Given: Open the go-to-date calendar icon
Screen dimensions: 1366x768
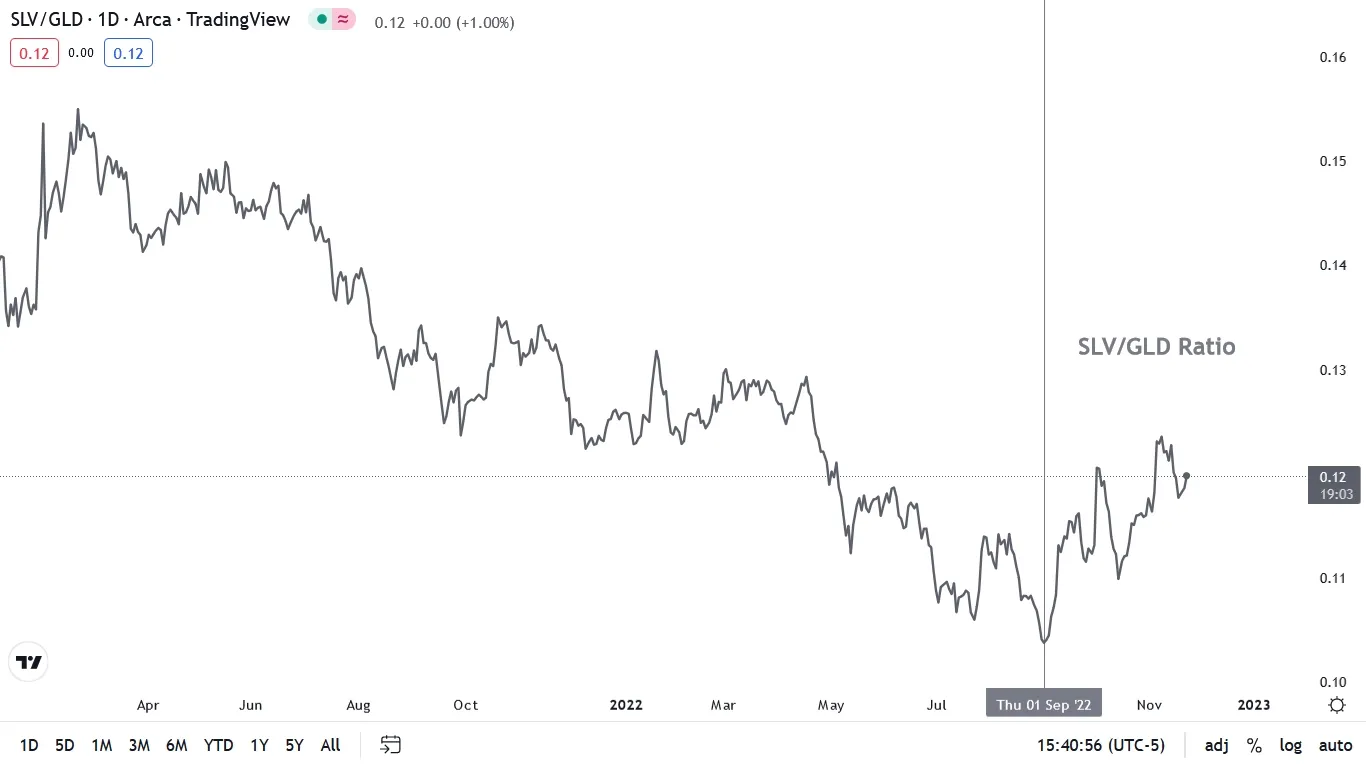Looking at the screenshot, I should [x=391, y=745].
